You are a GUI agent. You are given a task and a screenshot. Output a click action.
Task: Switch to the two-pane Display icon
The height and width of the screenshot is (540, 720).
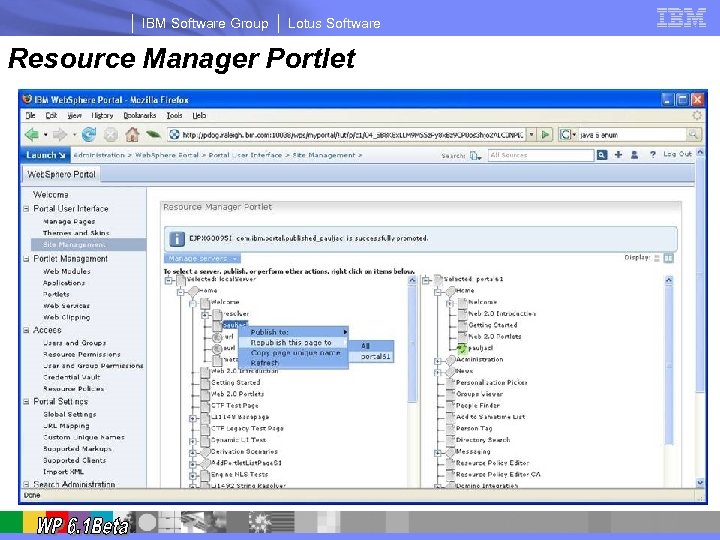(669, 259)
